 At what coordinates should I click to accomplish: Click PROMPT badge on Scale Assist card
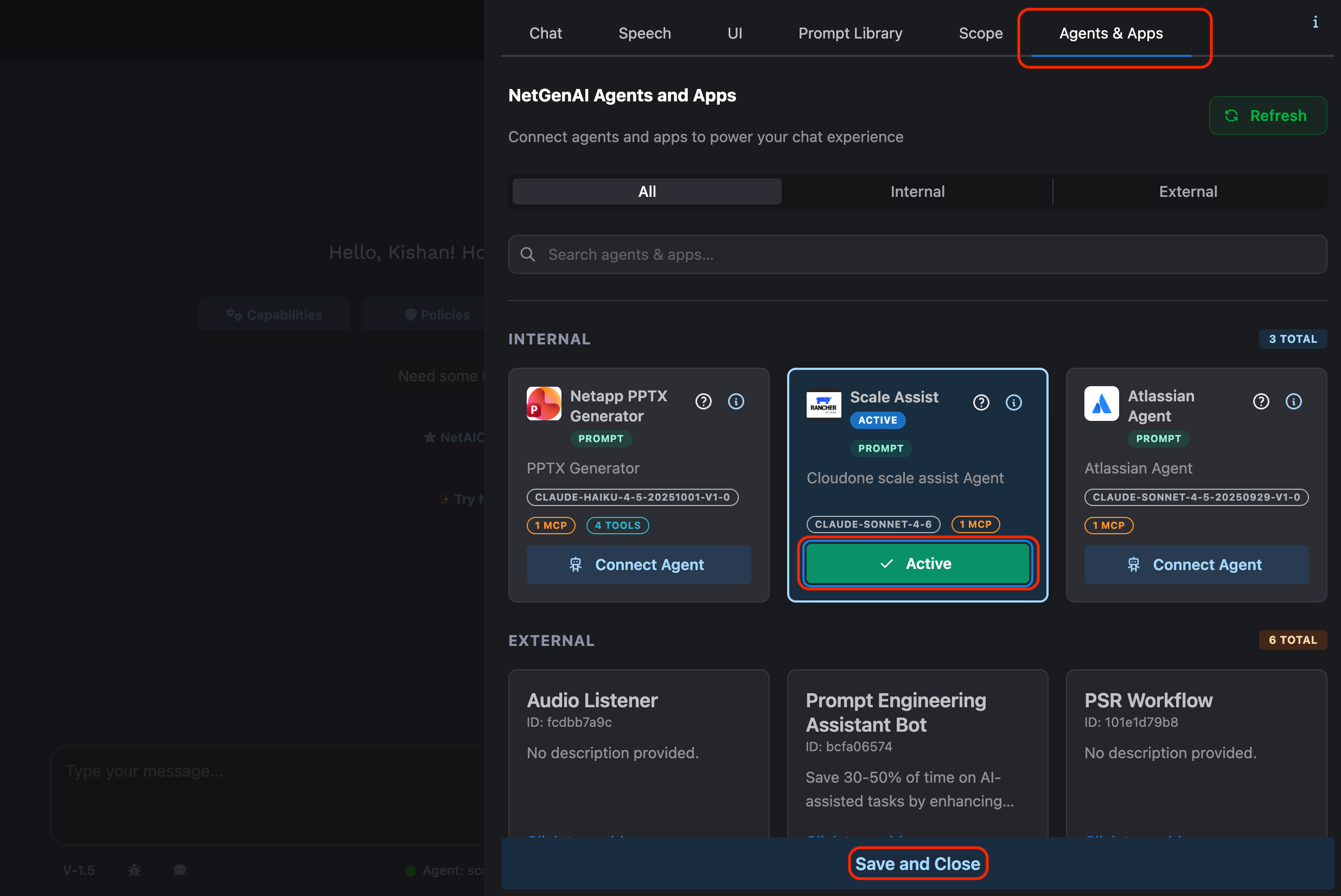(x=880, y=448)
